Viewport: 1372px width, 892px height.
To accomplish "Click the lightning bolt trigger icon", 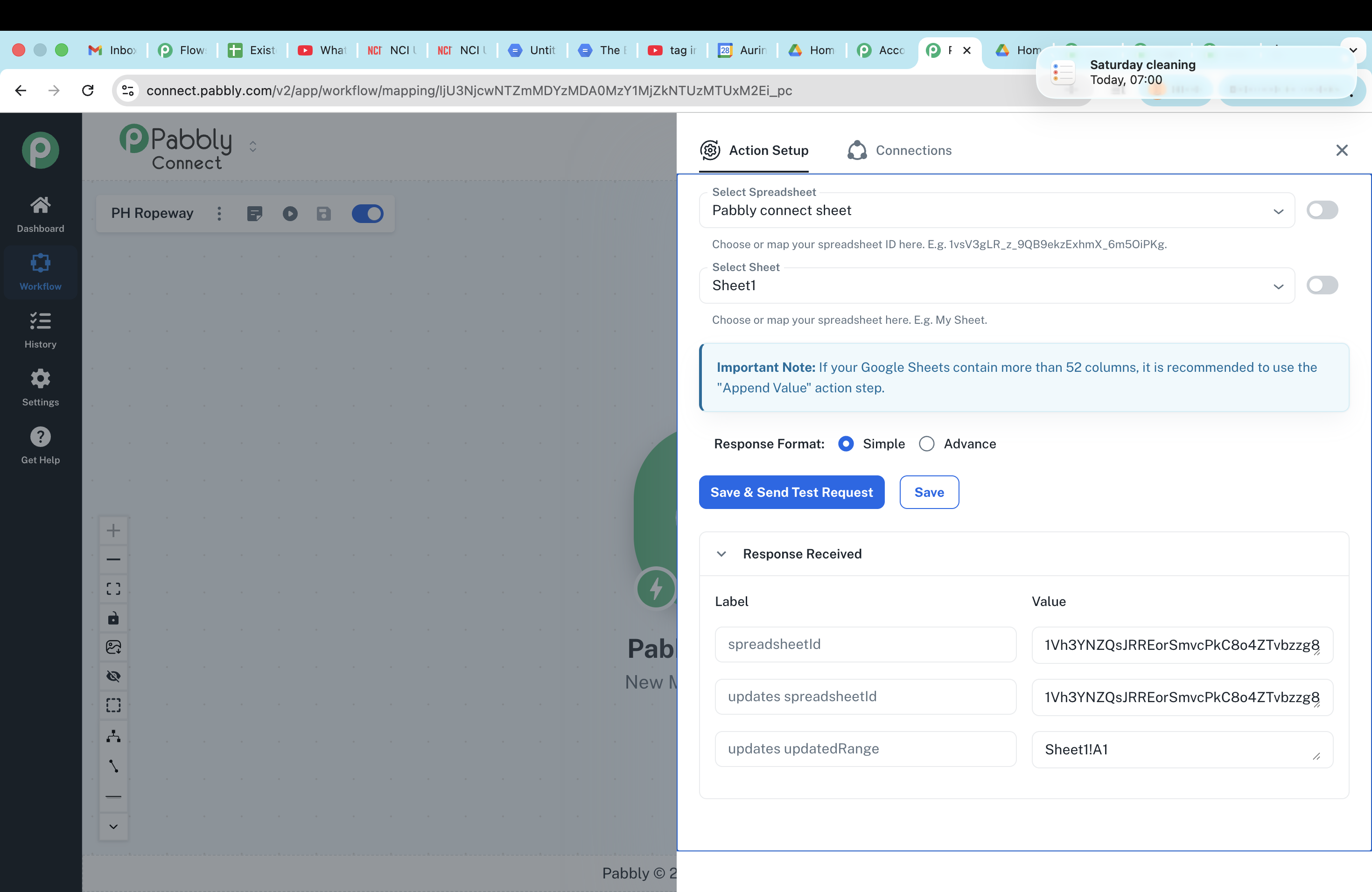I will point(656,588).
